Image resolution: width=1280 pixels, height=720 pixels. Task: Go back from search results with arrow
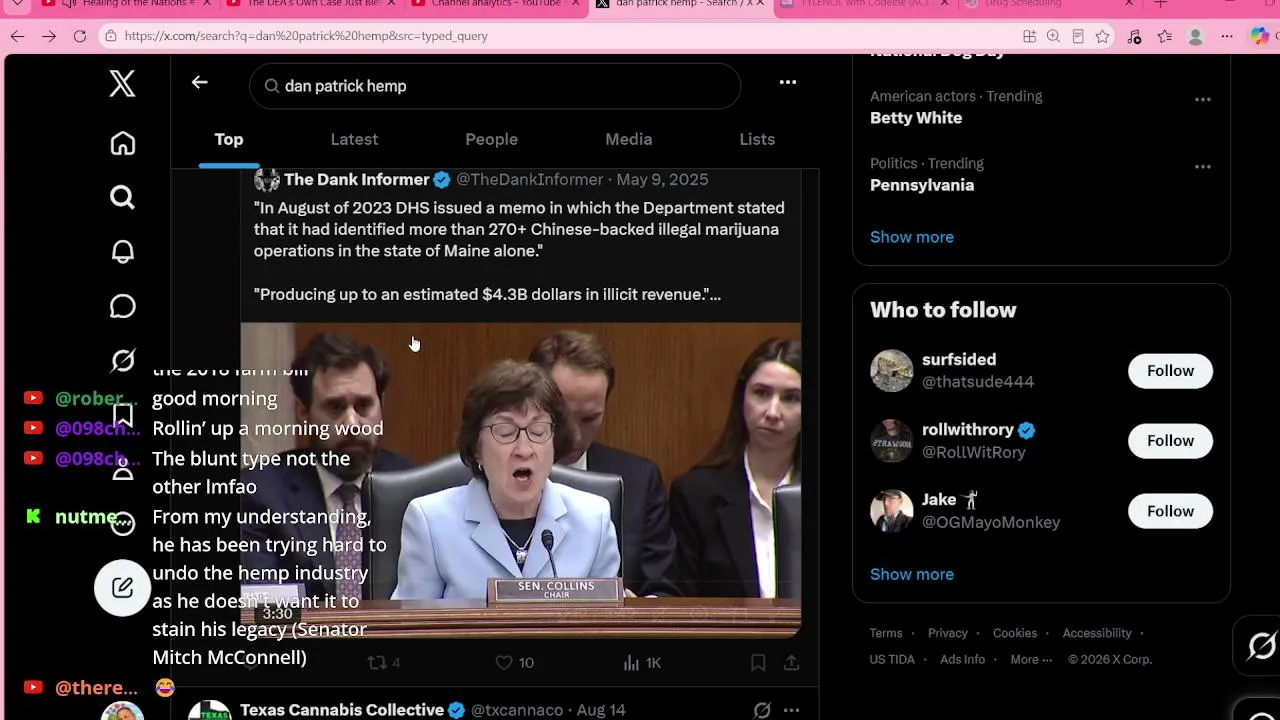coord(199,83)
